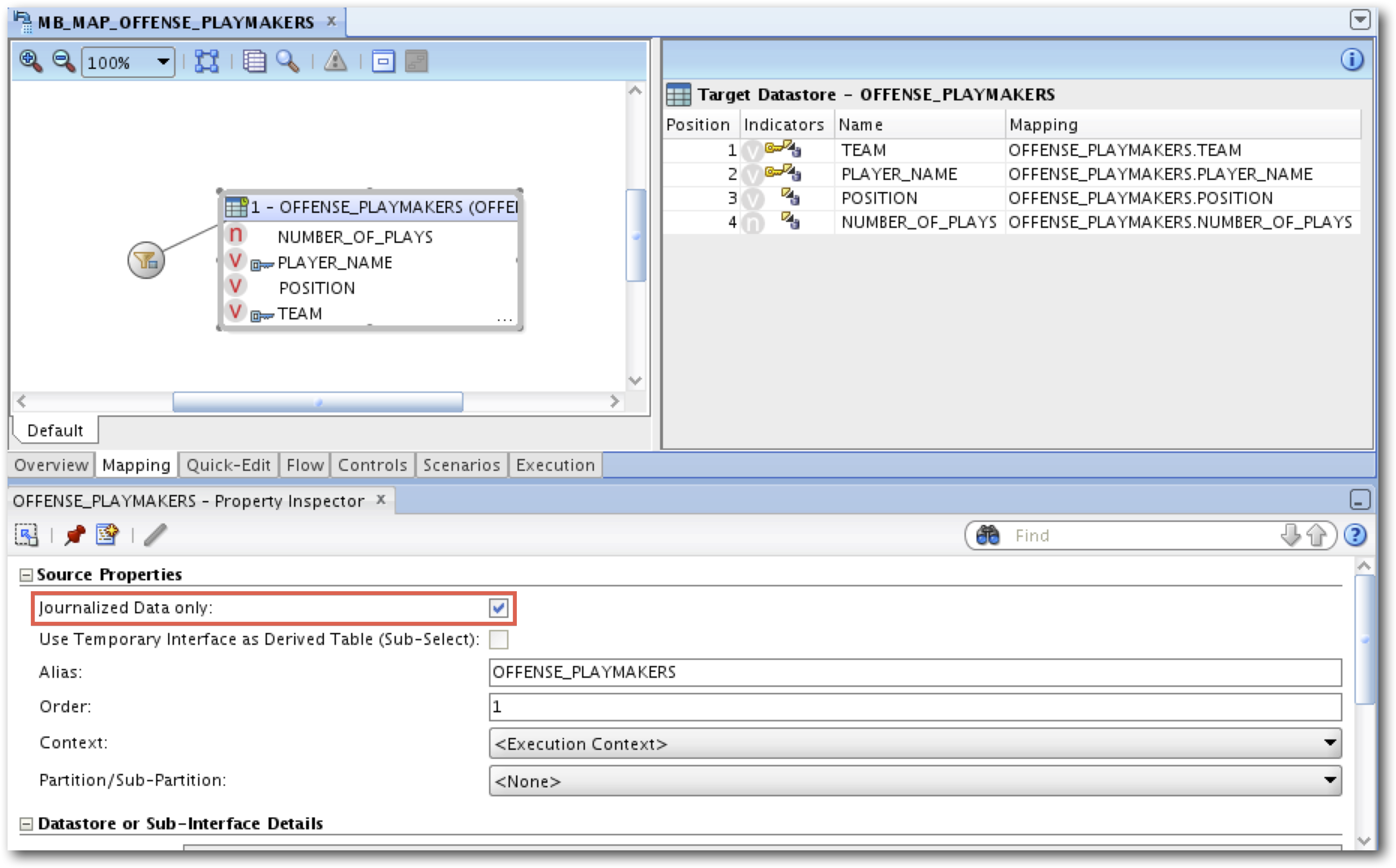Select POSITION column in diagram datastore

(x=317, y=288)
